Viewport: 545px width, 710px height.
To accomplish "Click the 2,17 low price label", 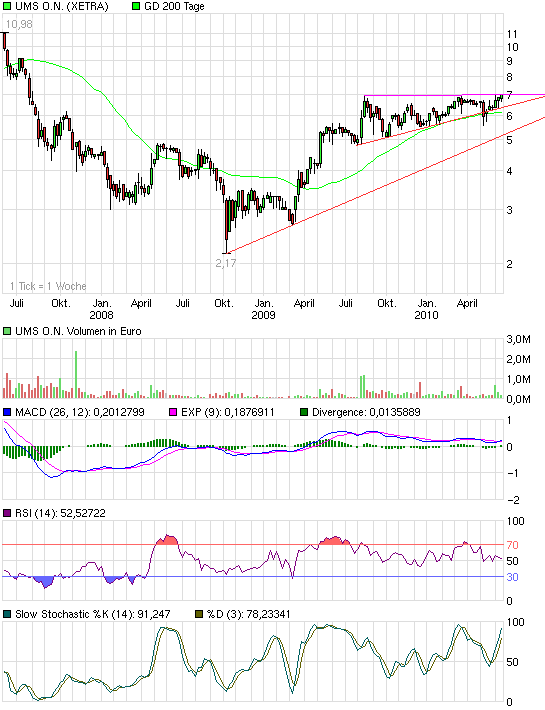I will click(225, 263).
